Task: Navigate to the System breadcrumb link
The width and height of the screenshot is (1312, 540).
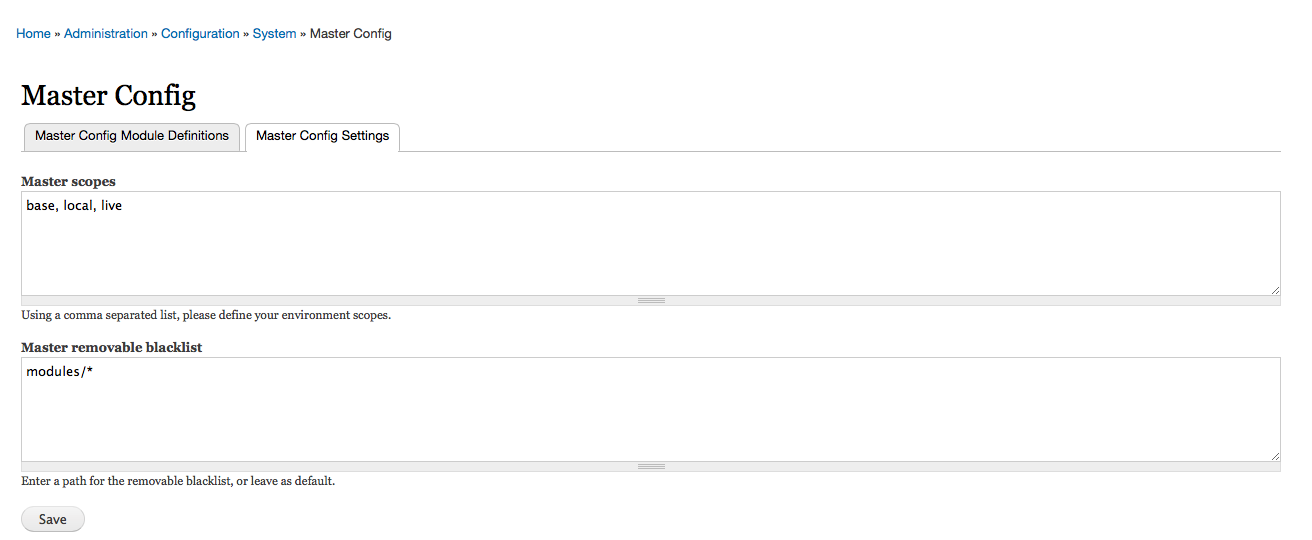Action: (274, 34)
